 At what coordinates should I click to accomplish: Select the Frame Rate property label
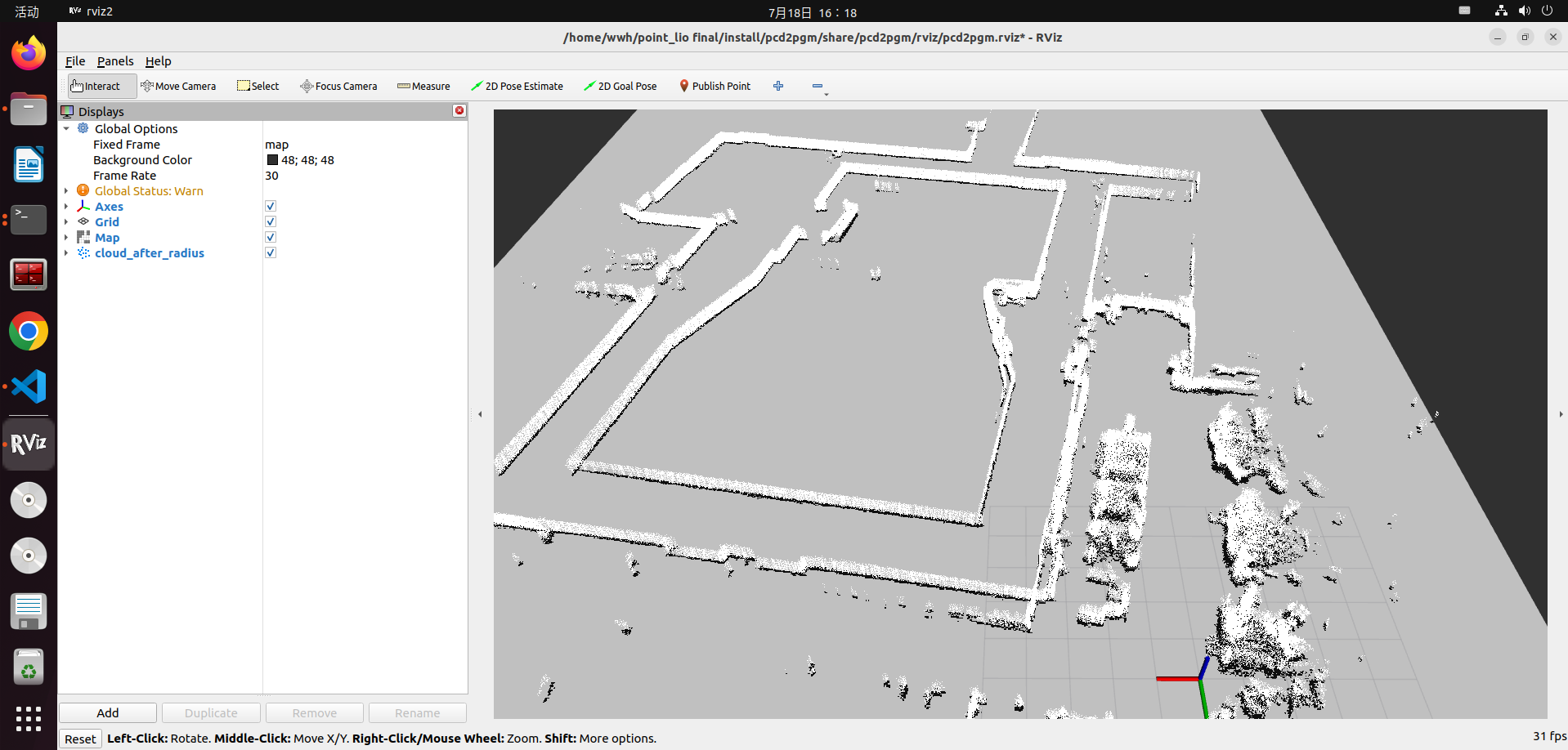pos(124,176)
